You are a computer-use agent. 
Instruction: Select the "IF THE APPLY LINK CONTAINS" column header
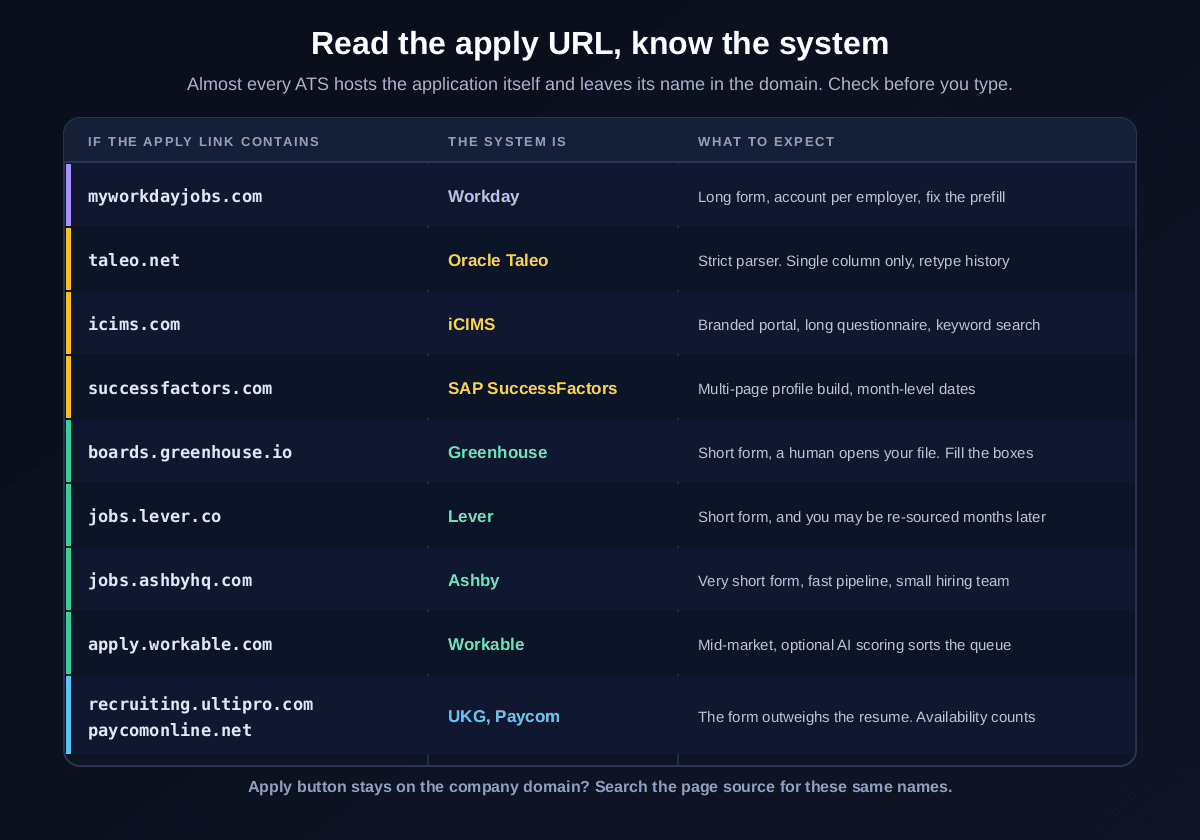[x=204, y=142]
